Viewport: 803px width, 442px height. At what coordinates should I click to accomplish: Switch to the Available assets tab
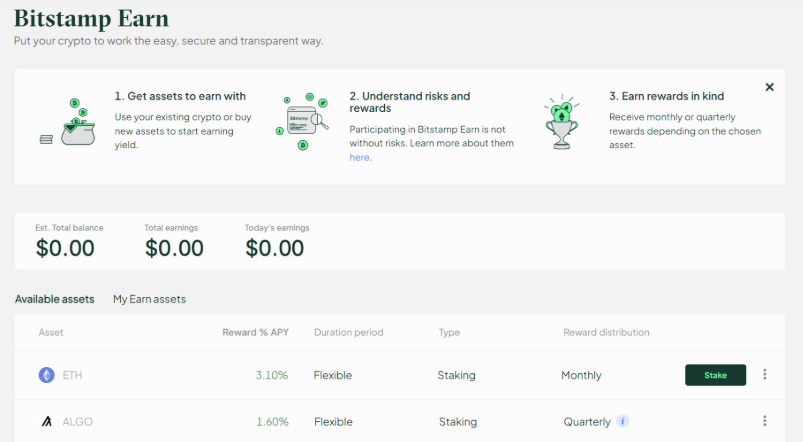[54, 299]
